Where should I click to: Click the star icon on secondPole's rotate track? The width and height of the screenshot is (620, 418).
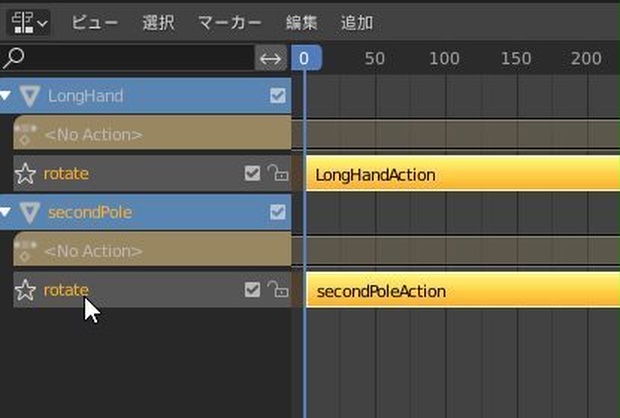(25, 290)
